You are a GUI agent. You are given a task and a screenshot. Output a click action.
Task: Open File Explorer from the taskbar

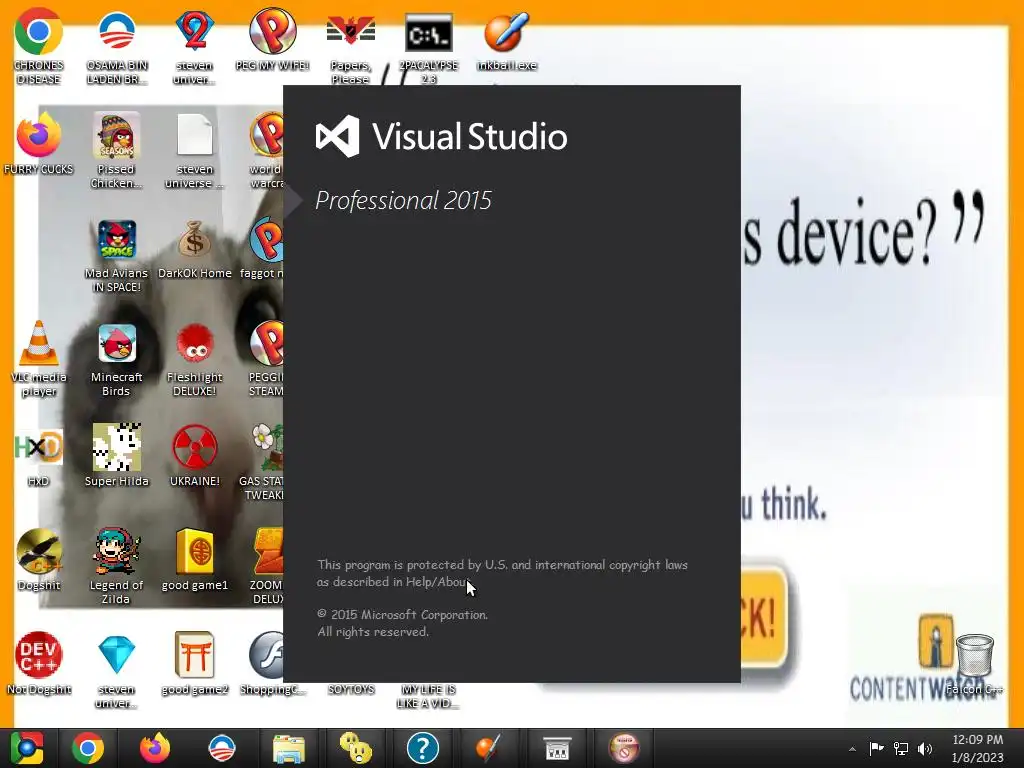point(288,748)
